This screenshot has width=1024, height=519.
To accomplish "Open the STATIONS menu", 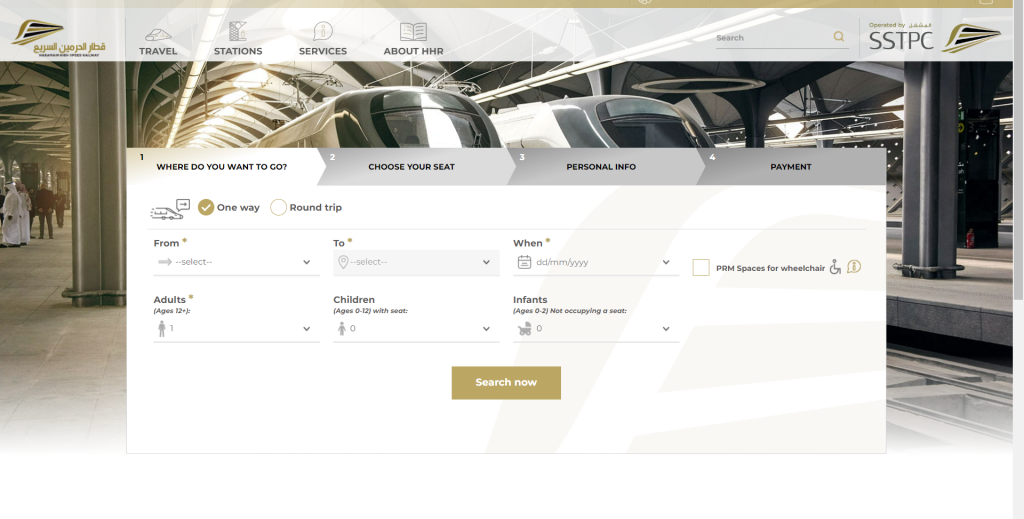I will pyautogui.click(x=238, y=51).
